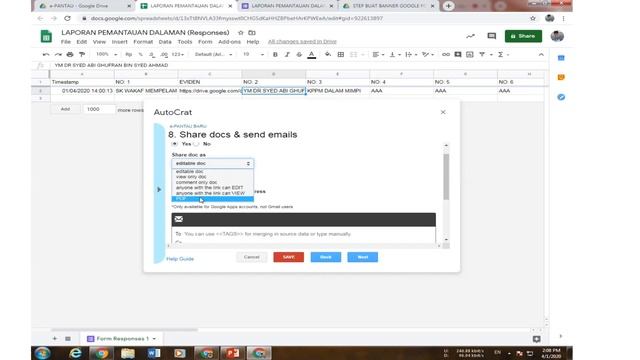This screenshot has height=360, width=640.
Task: Open the font size dropdown
Action: tap(253, 54)
